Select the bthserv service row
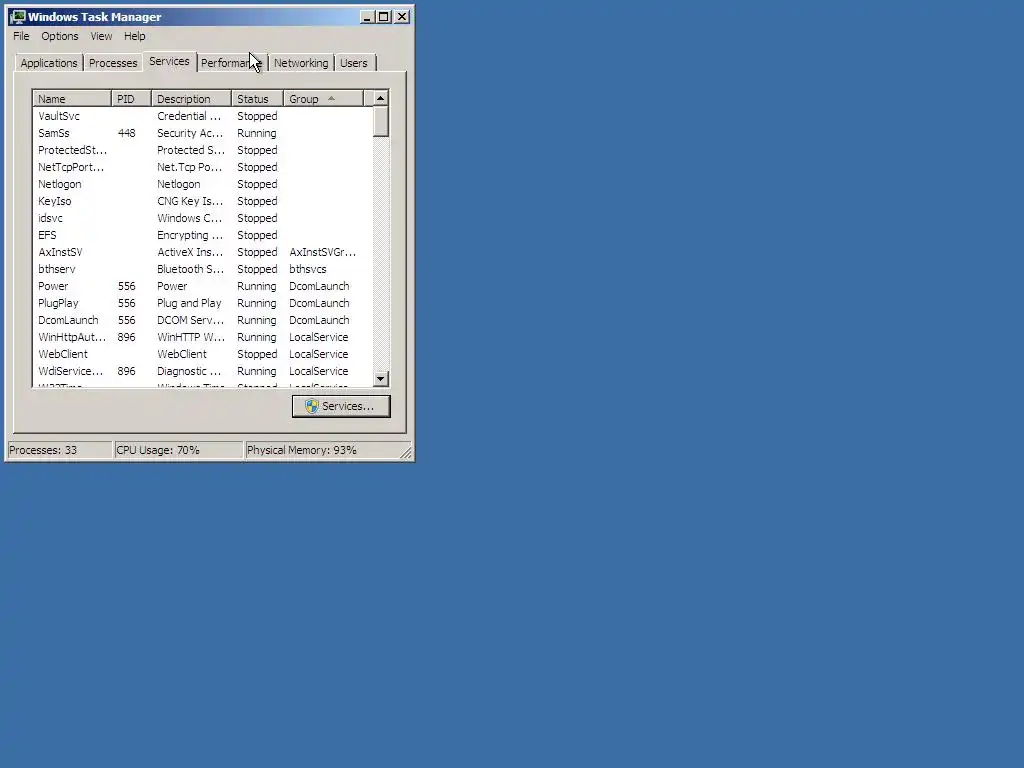Image resolution: width=1024 pixels, height=768 pixels. (x=202, y=269)
